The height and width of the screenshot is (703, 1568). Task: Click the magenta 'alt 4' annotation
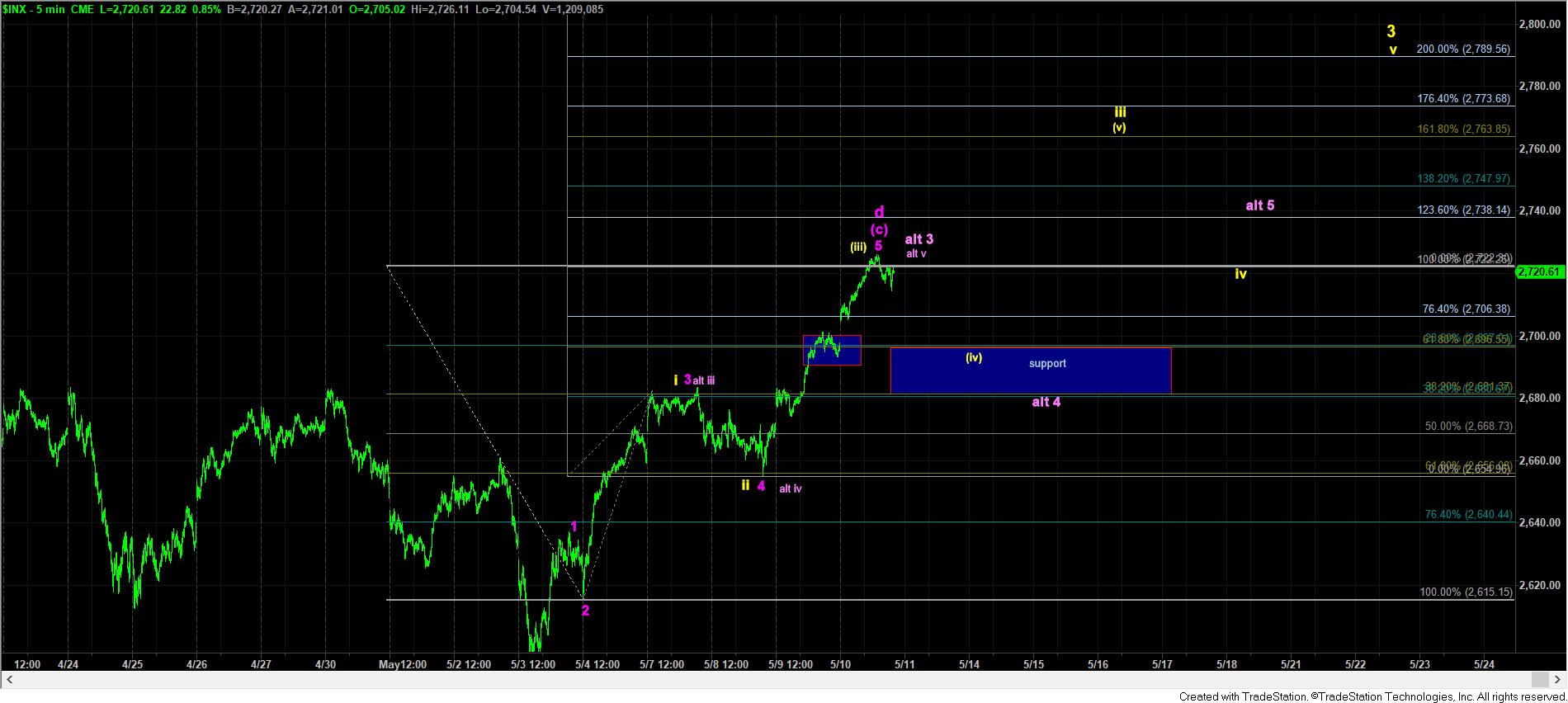[1046, 402]
